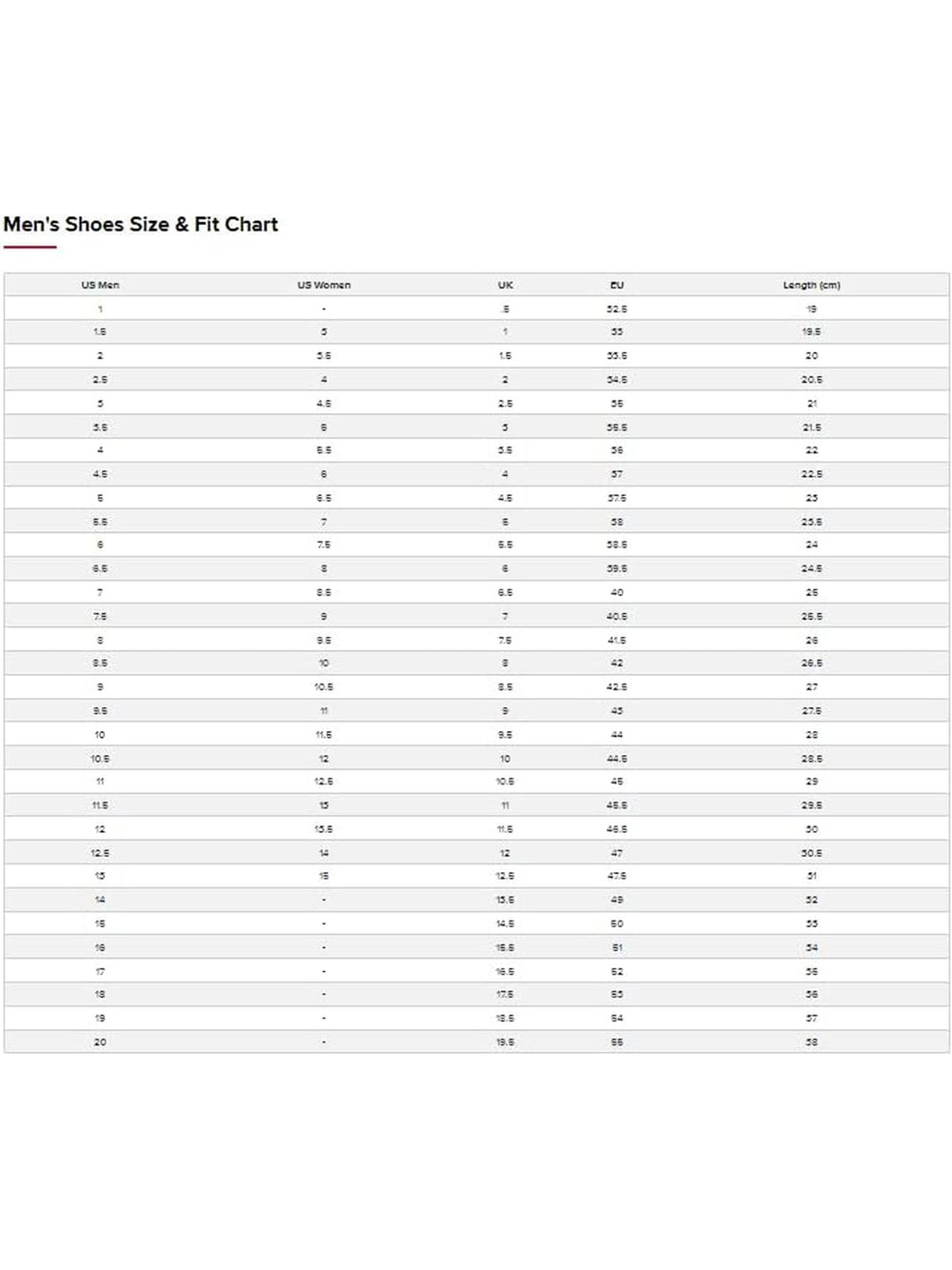Select the EU size 44 cell

click(617, 735)
